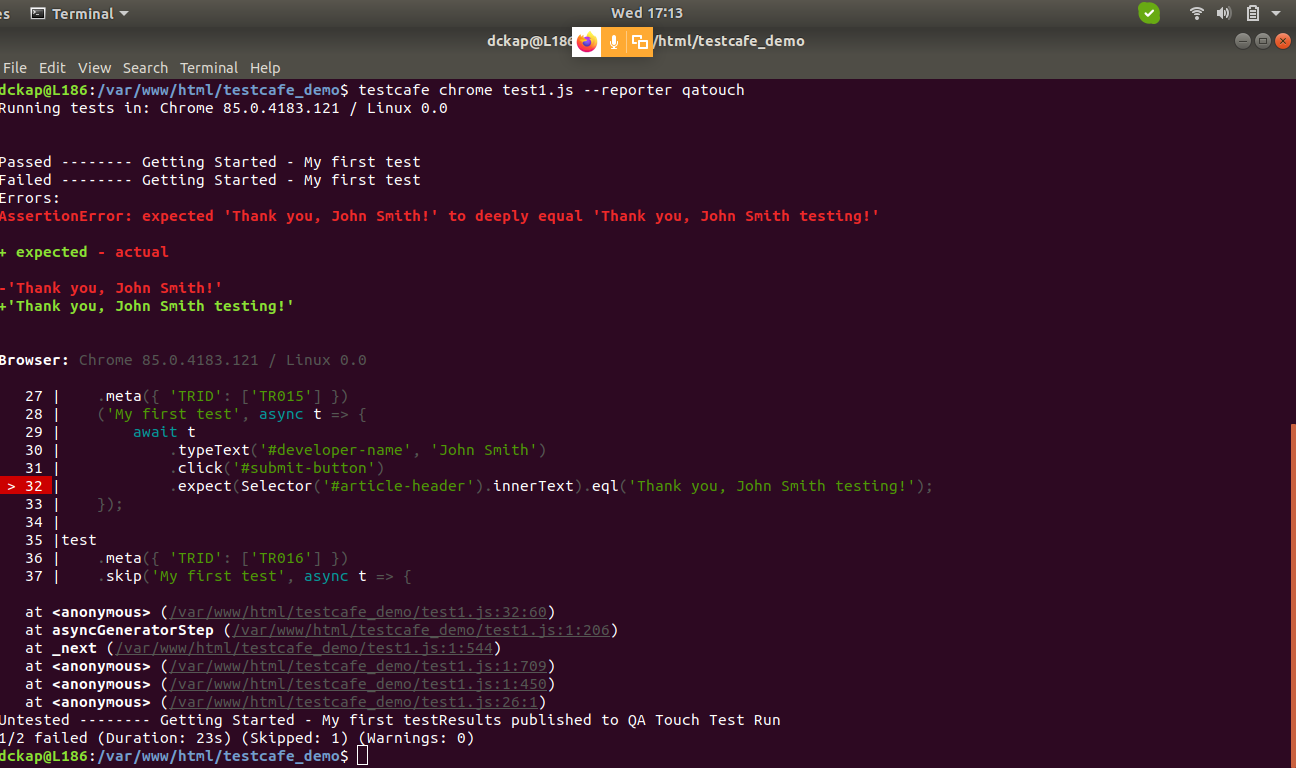
Task: Click the 'Running tests in:' line
Action: pos(223,108)
